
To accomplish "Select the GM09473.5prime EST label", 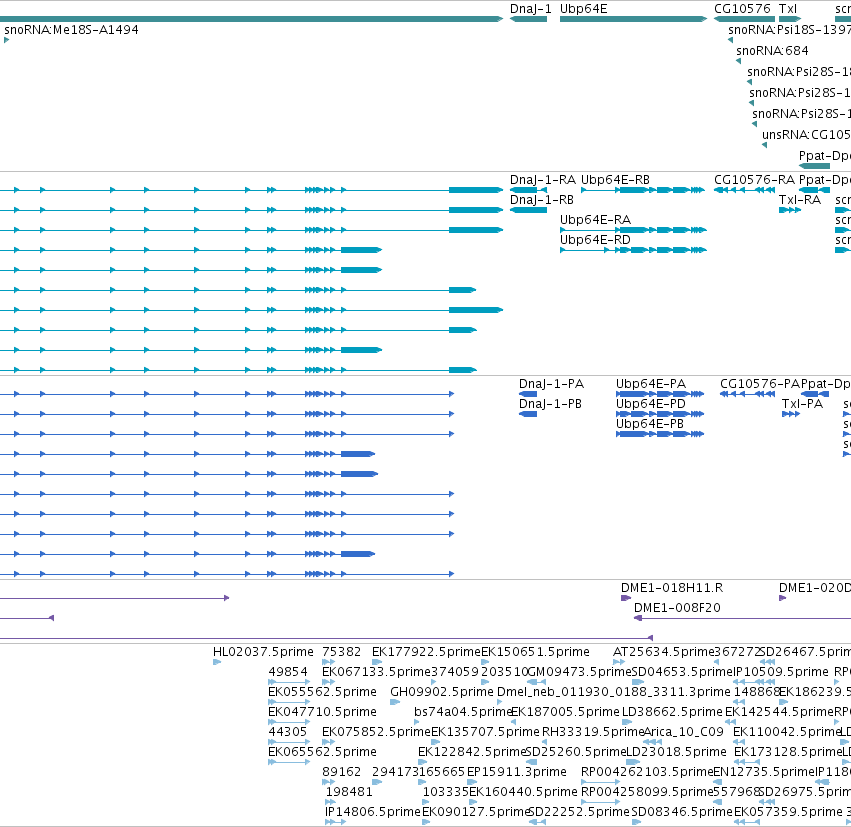I will [x=580, y=672].
